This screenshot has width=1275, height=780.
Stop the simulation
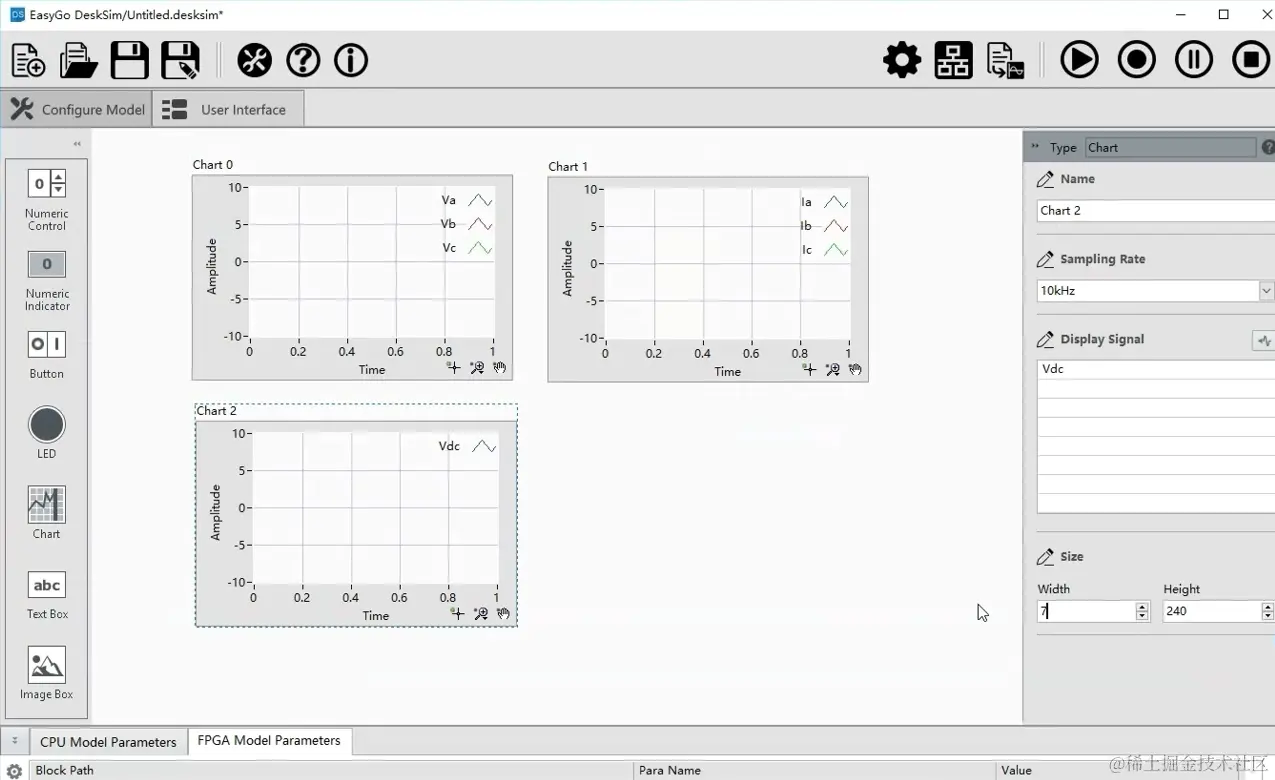pyautogui.click(x=1251, y=60)
